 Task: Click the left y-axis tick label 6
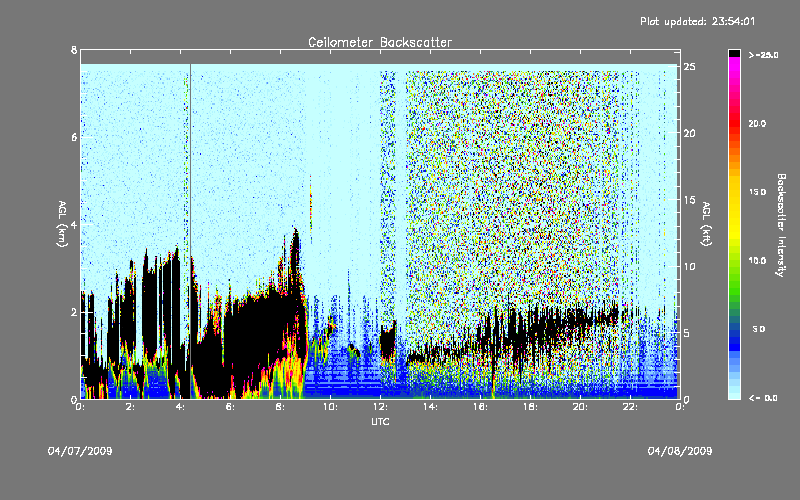click(x=74, y=137)
